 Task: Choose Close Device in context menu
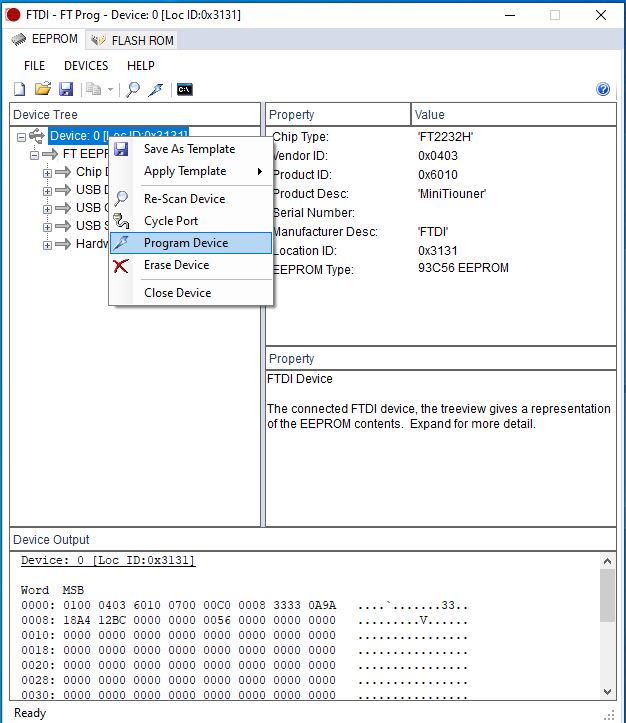[191, 293]
